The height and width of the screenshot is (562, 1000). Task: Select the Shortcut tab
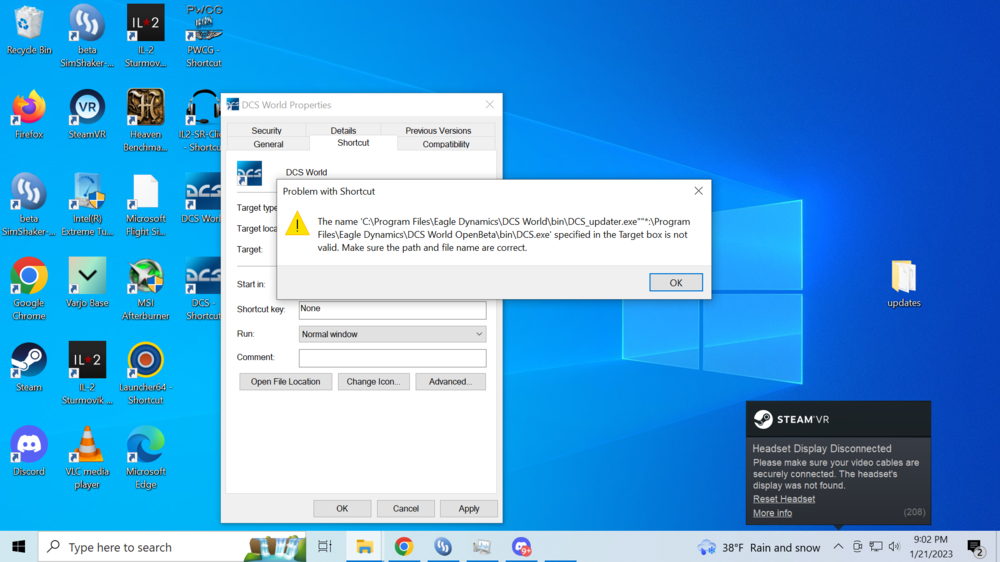353,143
